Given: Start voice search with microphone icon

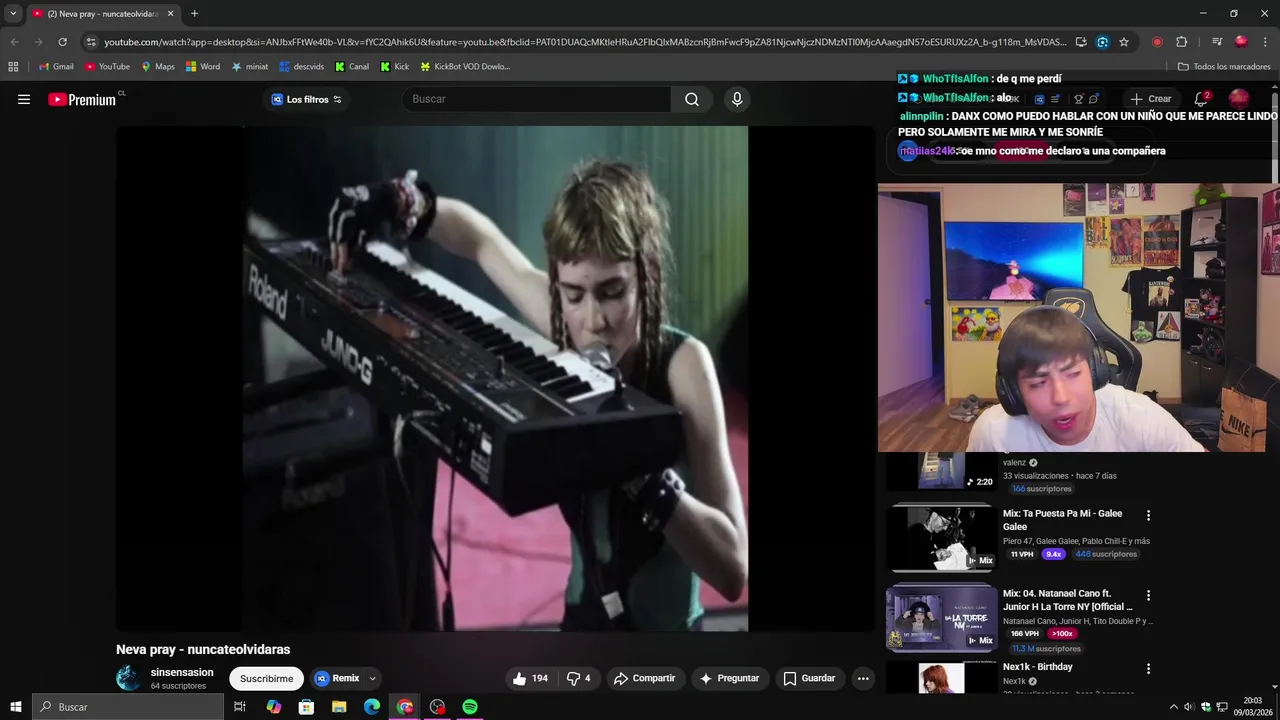Looking at the screenshot, I should [x=737, y=99].
